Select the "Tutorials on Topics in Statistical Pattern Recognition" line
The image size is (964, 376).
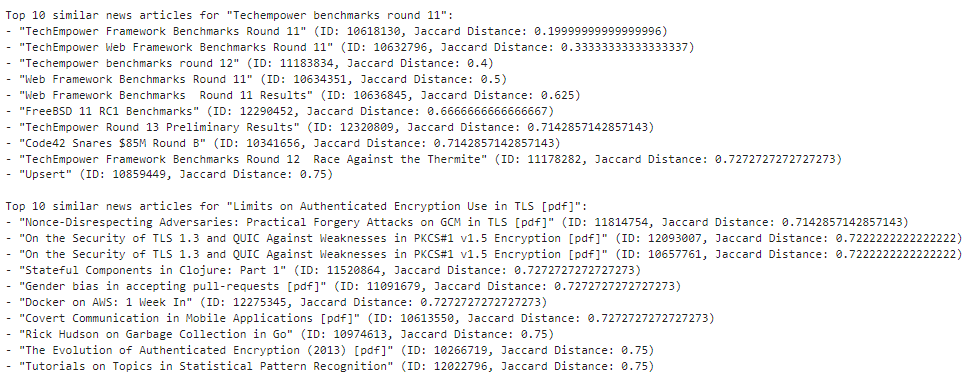pos(326,367)
